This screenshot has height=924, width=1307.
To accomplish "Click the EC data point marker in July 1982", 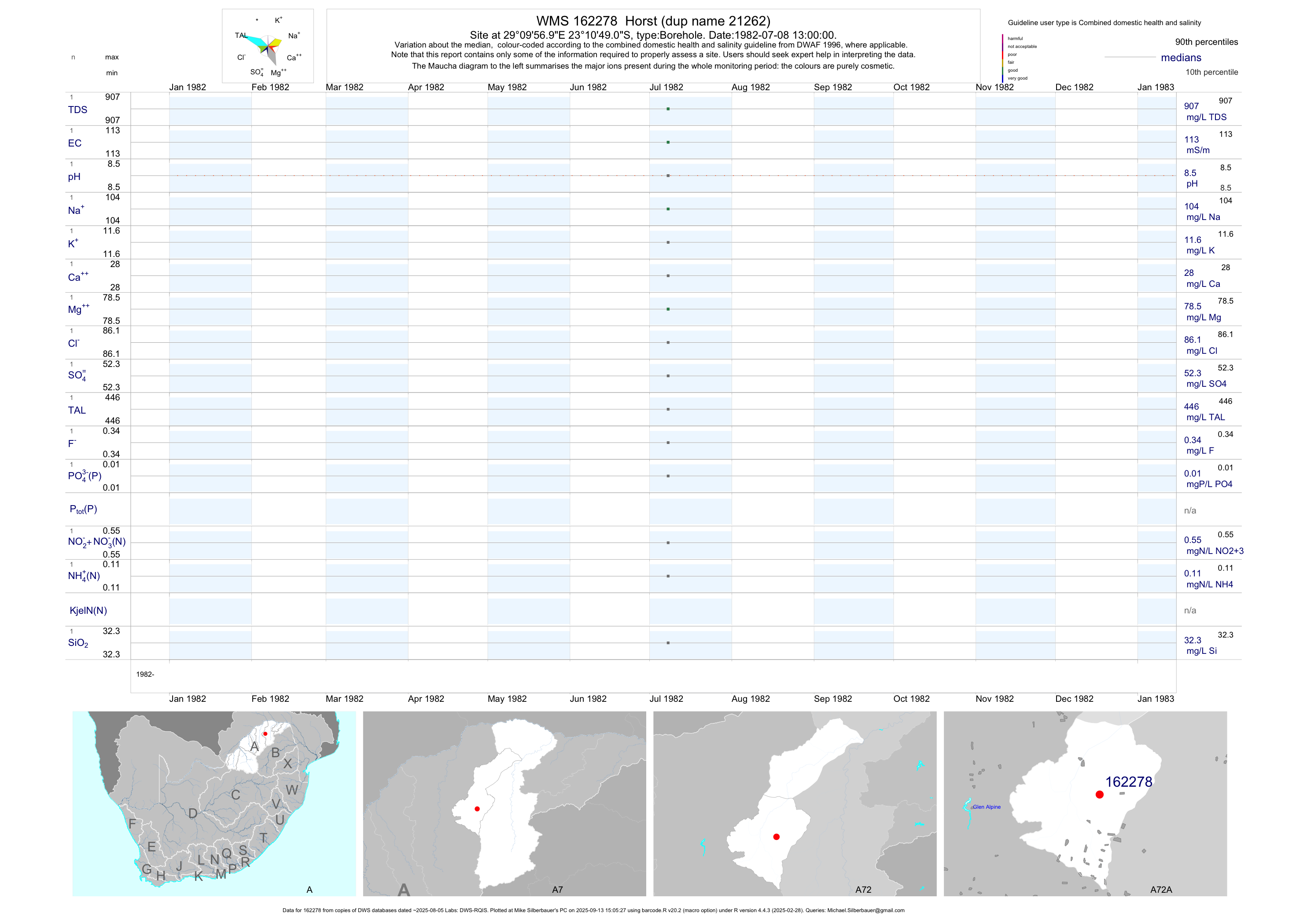I will pyautogui.click(x=668, y=142).
